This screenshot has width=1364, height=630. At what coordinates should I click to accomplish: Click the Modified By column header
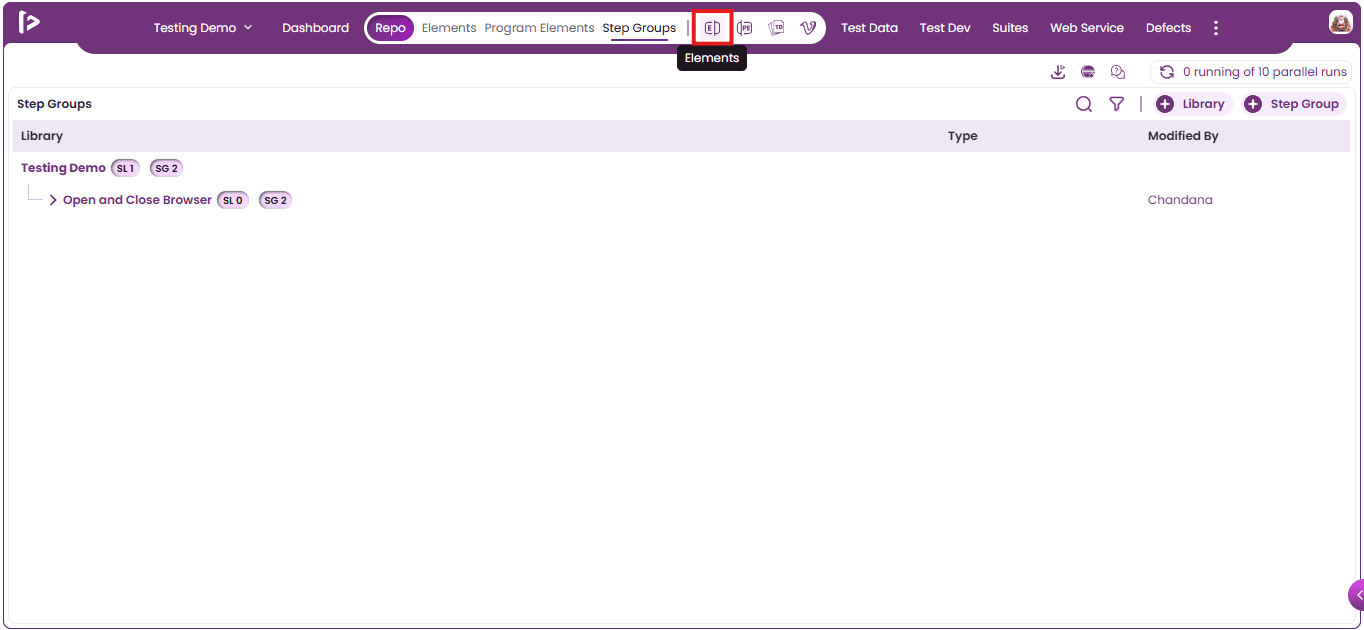pyautogui.click(x=1183, y=136)
